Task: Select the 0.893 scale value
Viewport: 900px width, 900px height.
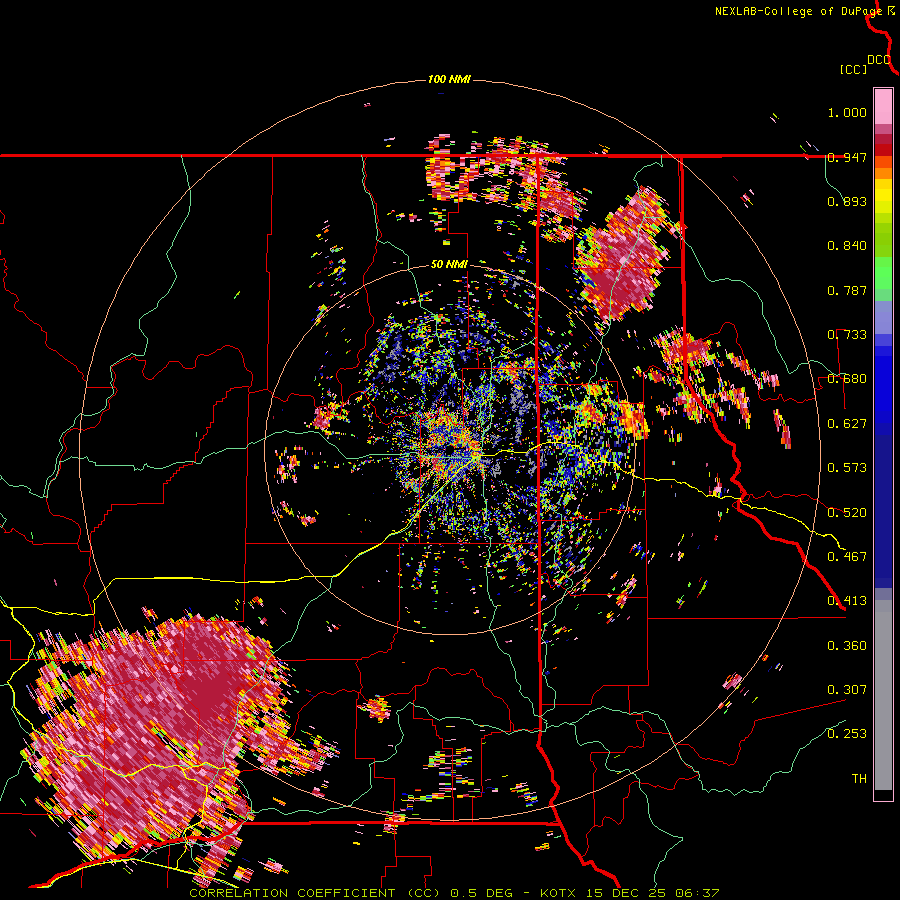Action: pyautogui.click(x=847, y=201)
